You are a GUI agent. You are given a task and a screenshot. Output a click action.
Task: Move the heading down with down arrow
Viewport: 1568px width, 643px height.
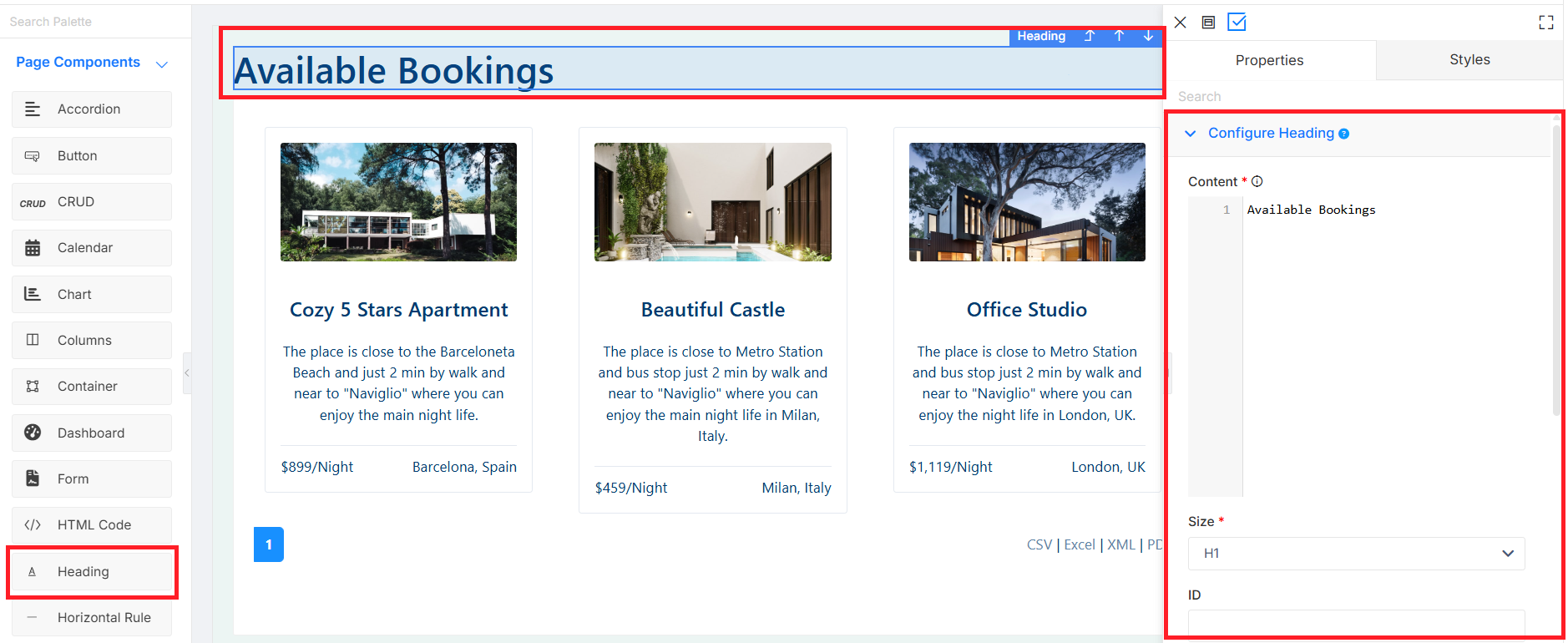click(x=1148, y=36)
